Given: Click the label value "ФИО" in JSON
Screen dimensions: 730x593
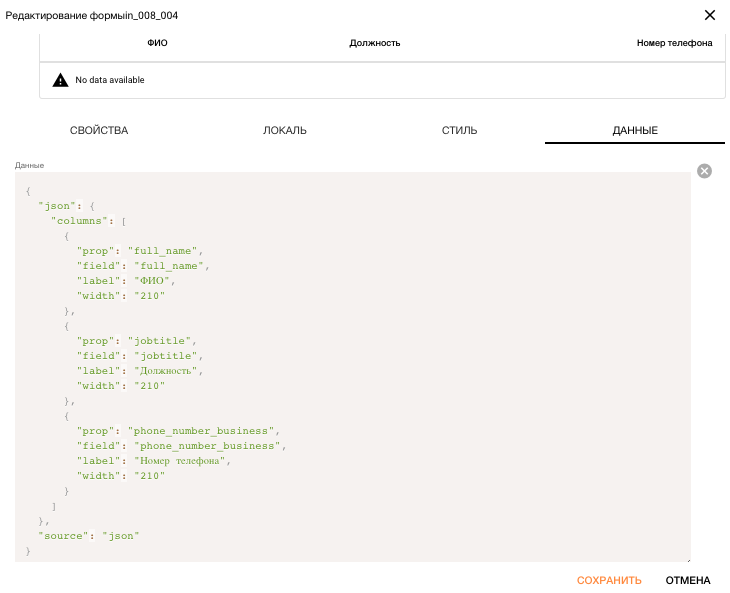Looking at the screenshot, I should (152, 281).
